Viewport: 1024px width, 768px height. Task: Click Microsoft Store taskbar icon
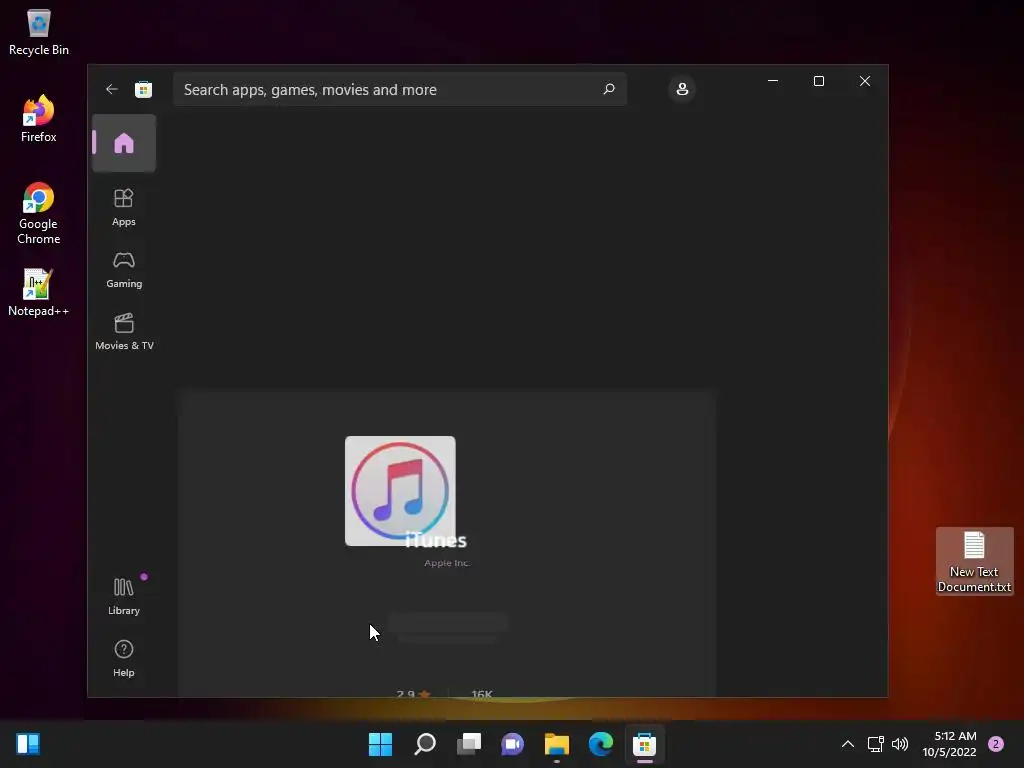645,744
